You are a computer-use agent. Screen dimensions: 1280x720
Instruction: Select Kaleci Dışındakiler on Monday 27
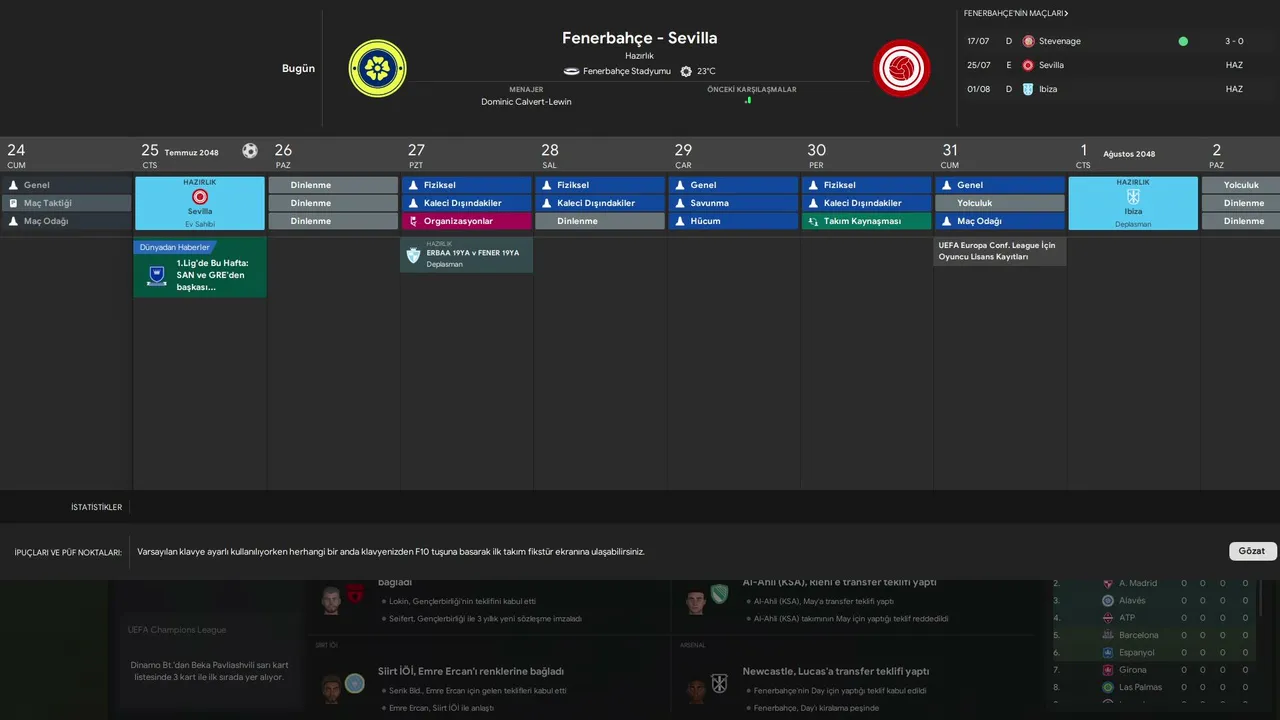[x=467, y=203]
